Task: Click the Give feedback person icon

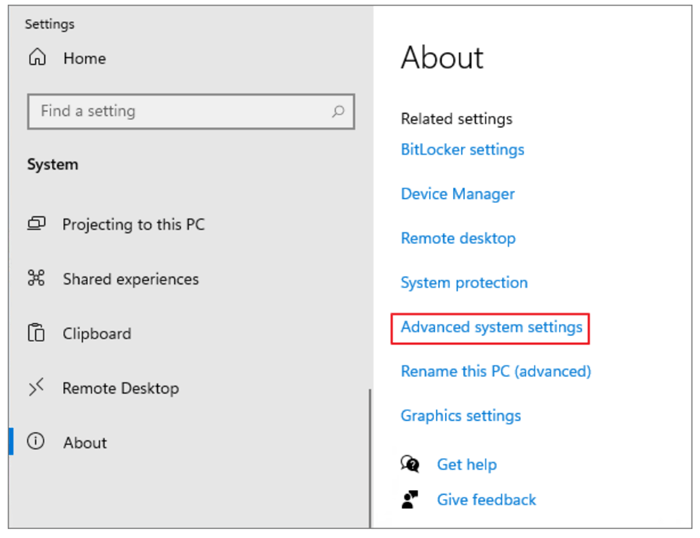Action: [409, 499]
